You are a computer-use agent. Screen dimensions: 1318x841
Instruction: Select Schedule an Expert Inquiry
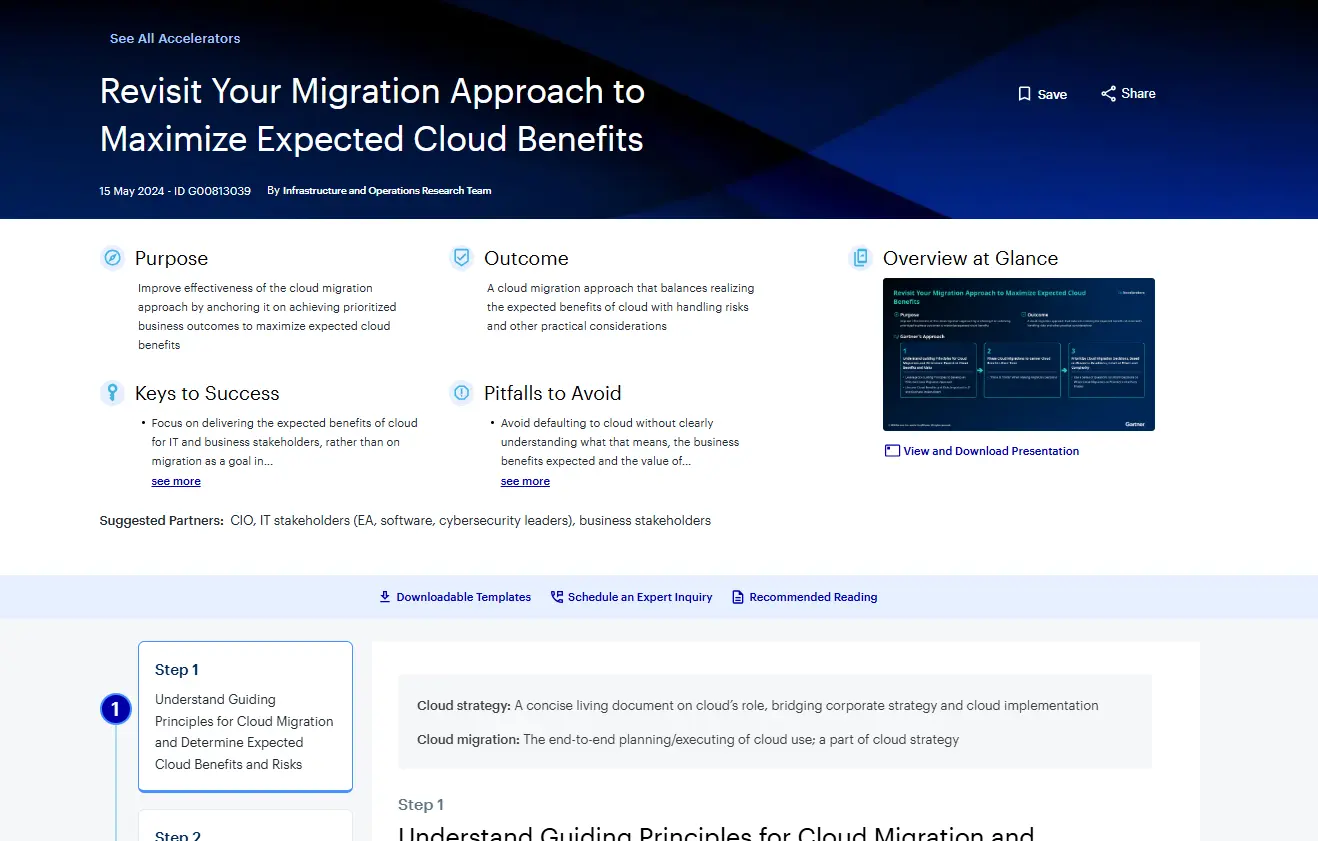point(640,596)
